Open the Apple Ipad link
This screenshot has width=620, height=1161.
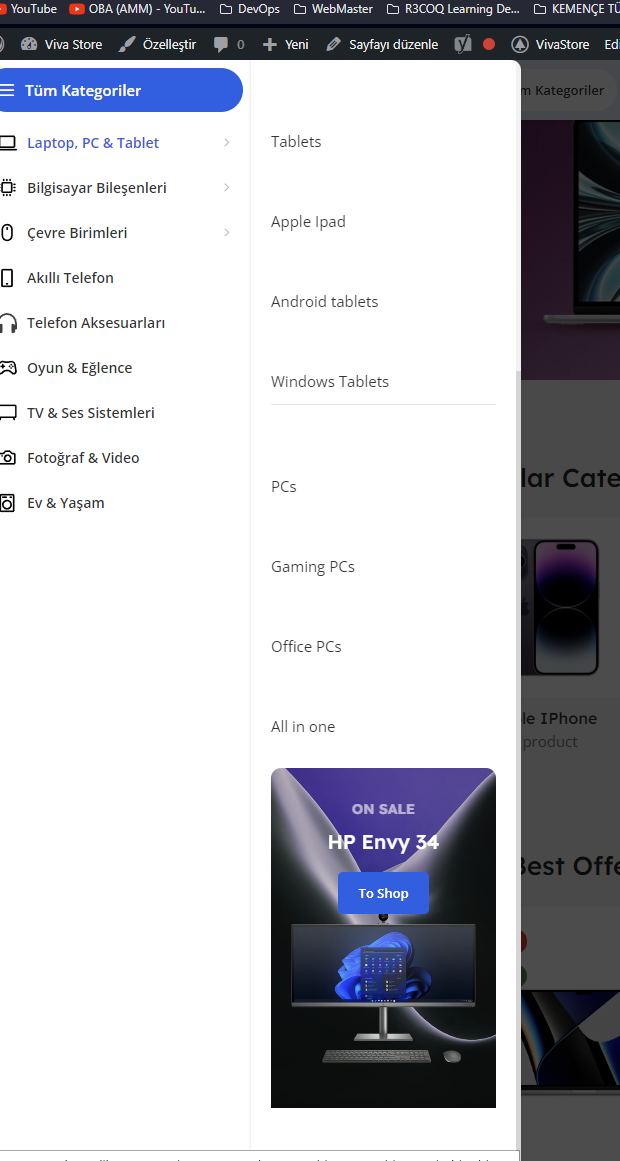point(308,221)
